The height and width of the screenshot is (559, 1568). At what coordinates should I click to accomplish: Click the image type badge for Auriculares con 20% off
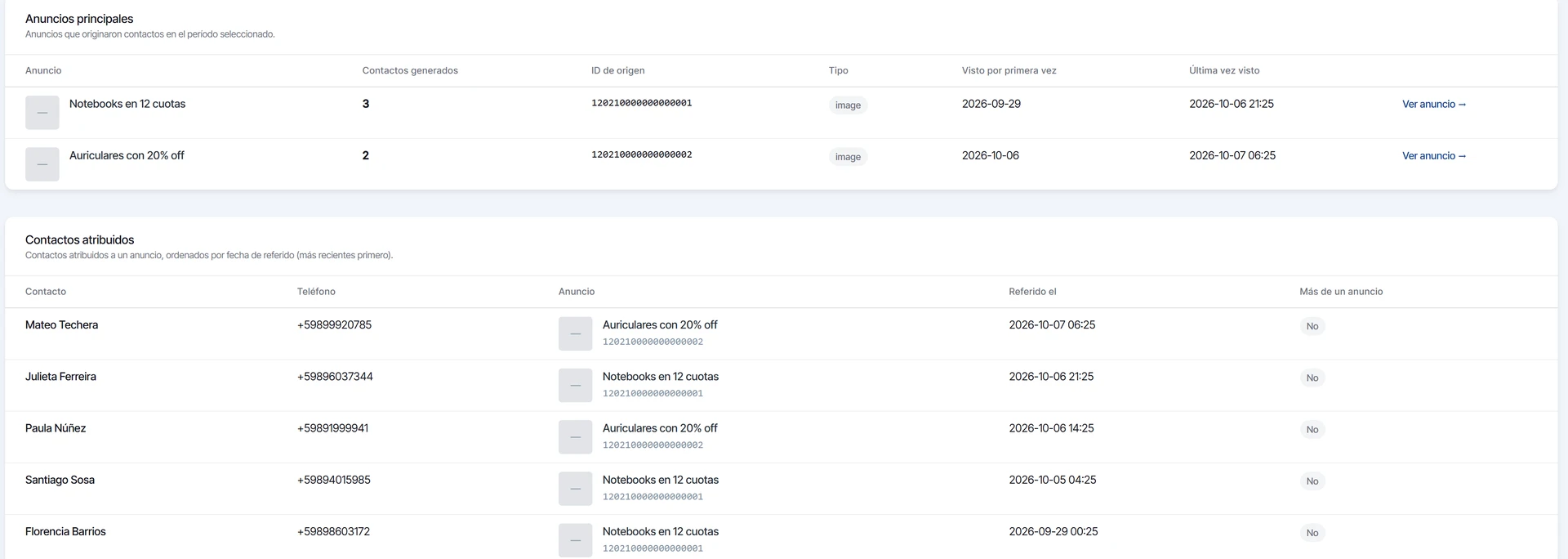point(848,156)
